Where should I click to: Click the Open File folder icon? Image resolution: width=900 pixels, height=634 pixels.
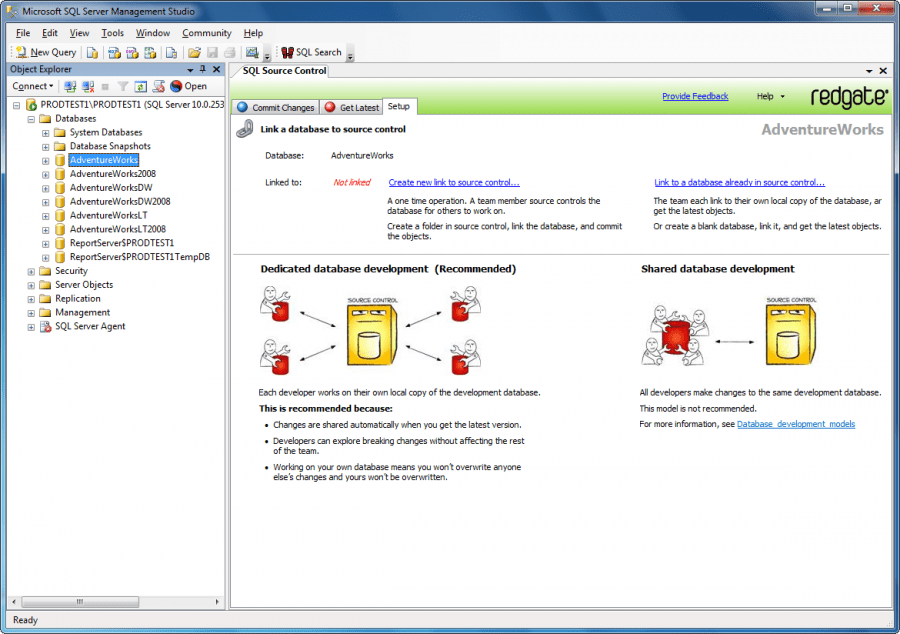(x=195, y=52)
